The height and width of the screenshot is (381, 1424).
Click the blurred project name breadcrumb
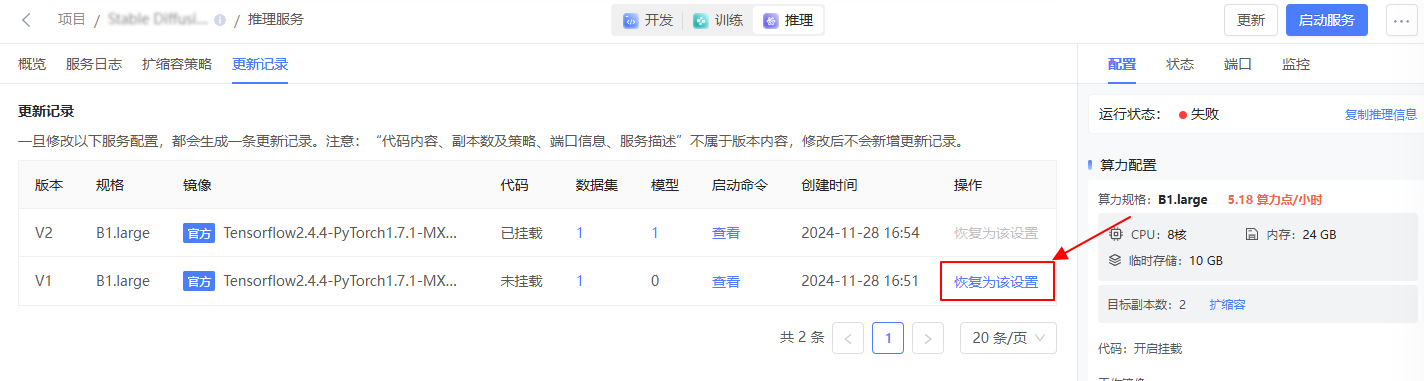point(158,20)
